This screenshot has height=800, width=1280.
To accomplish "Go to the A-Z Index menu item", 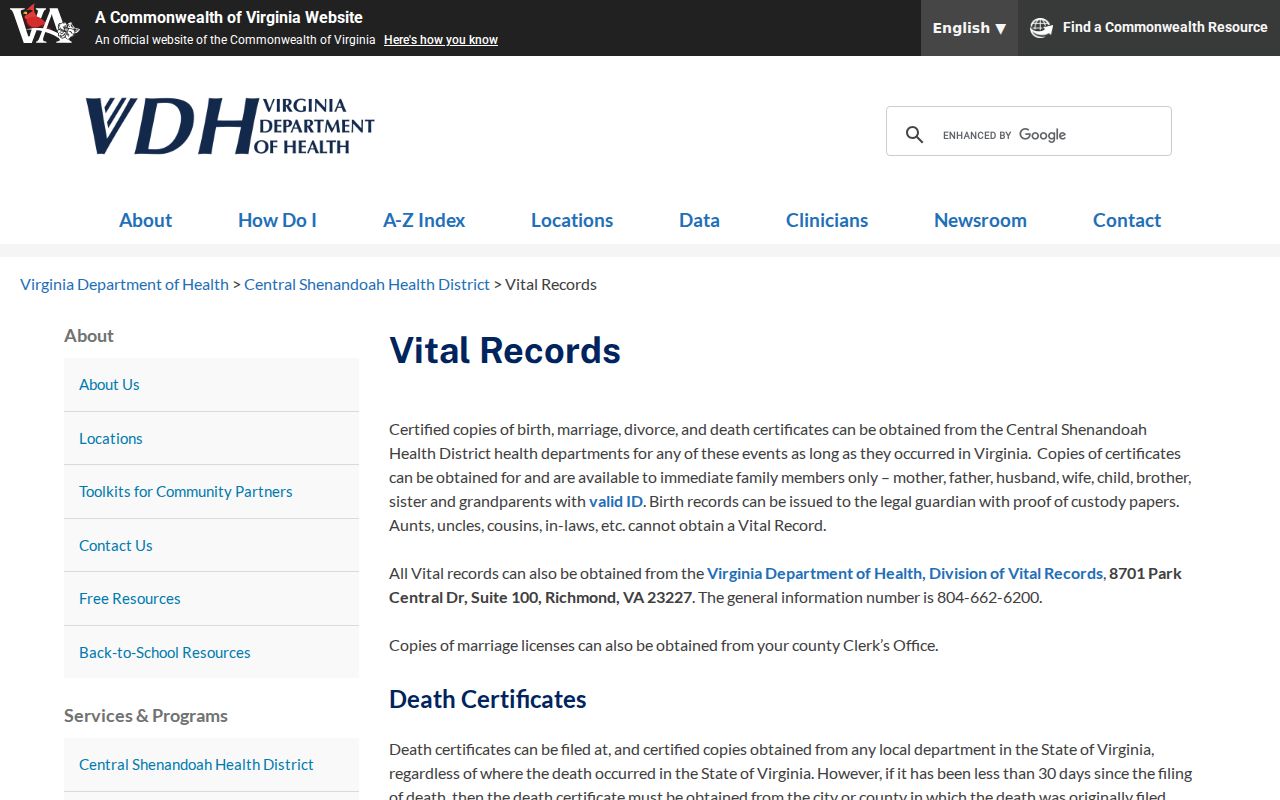I will coord(424,220).
